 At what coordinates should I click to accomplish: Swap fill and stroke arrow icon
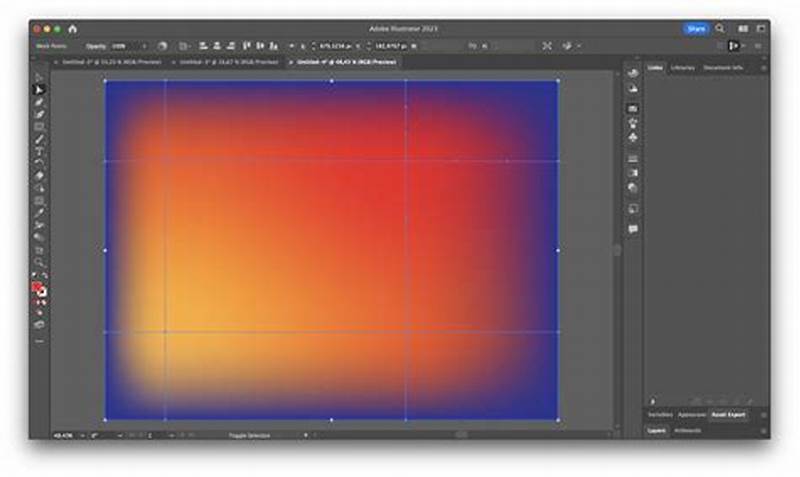tap(45, 275)
